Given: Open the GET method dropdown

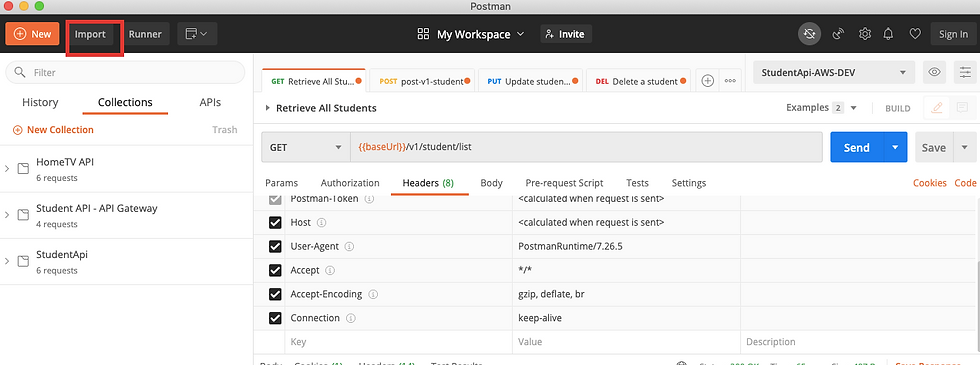Looking at the screenshot, I should coord(306,148).
